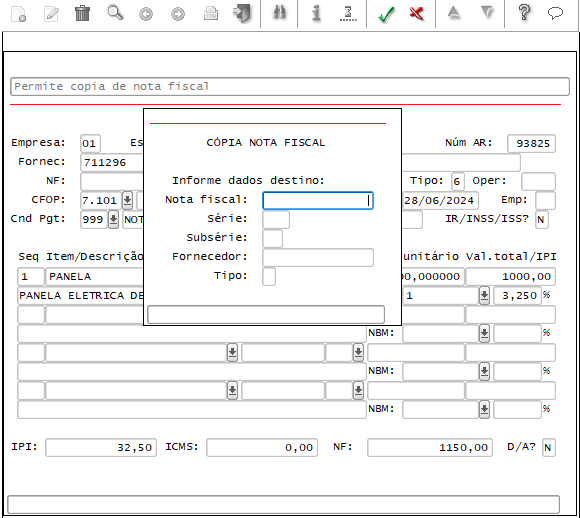
Task: Click the Fornecedor field in dialog
Action: (318, 258)
